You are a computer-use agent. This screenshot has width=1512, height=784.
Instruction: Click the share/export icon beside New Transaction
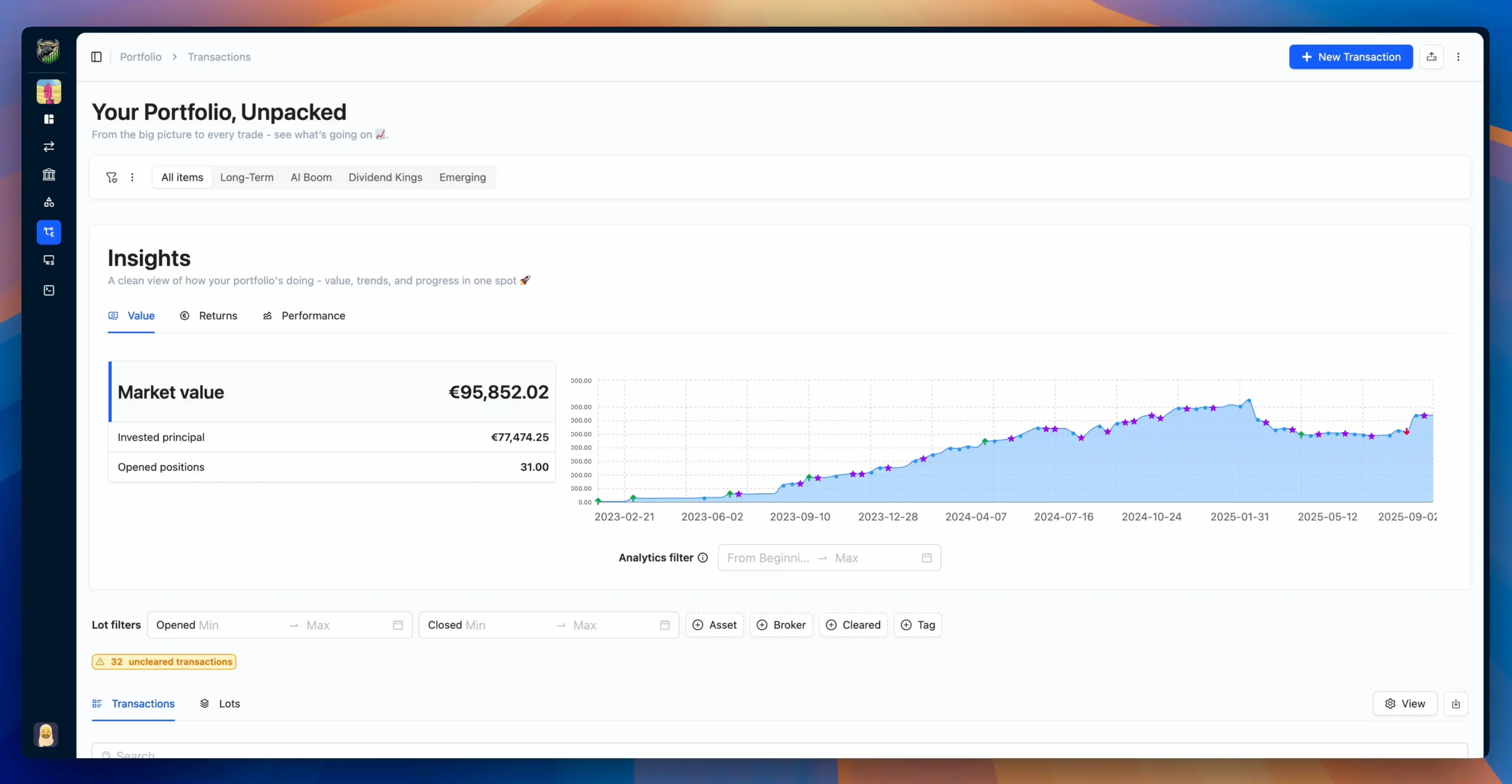pyautogui.click(x=1431, y=57)
